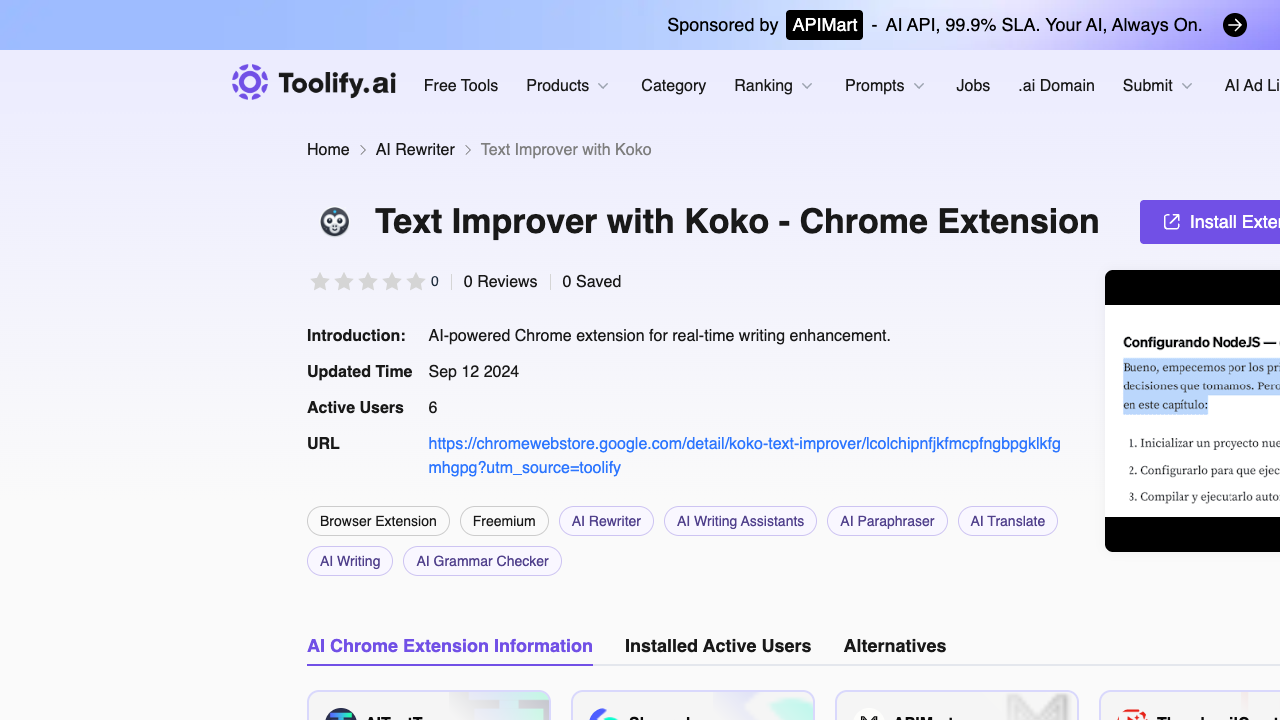
Task: Click the Text Improver with Koko breadcrumb
Action: (x=566, y=150)
